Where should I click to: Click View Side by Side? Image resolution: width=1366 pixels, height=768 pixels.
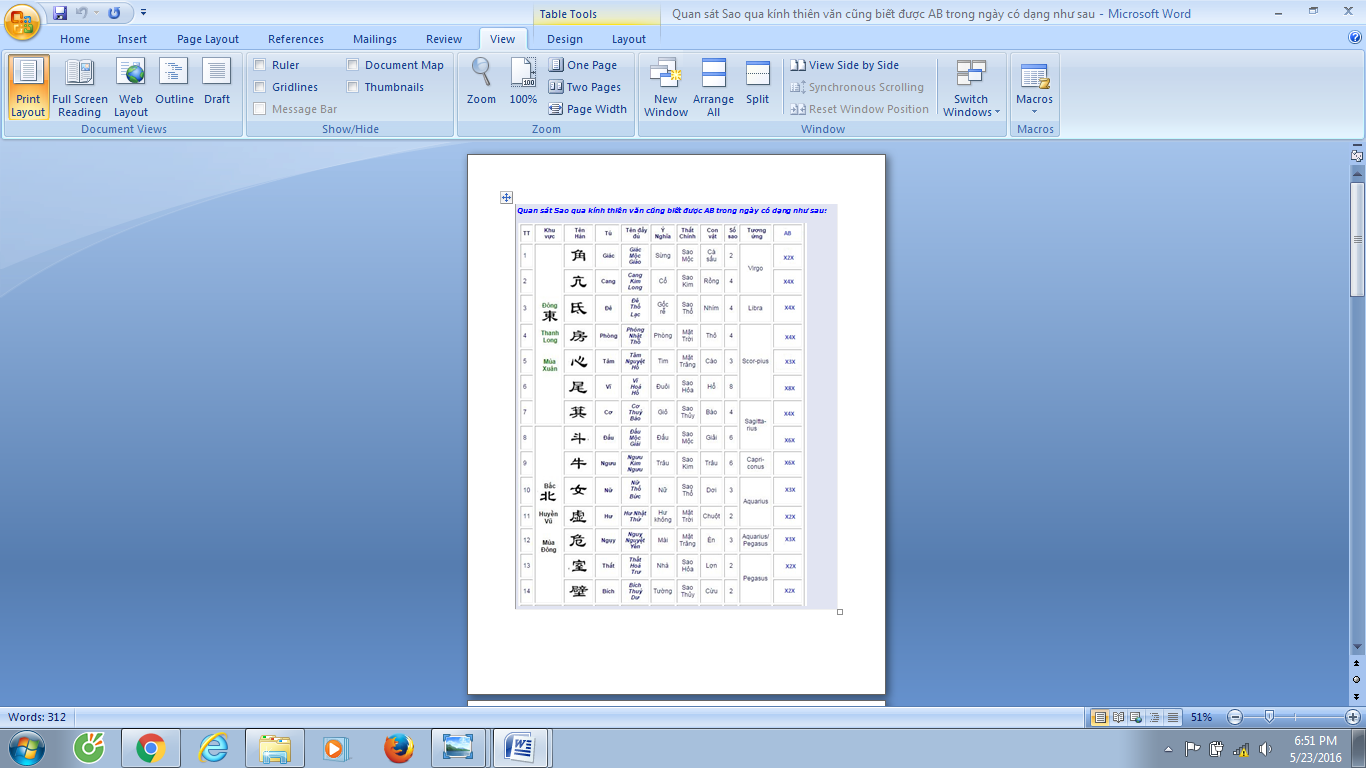click(844, 65)
